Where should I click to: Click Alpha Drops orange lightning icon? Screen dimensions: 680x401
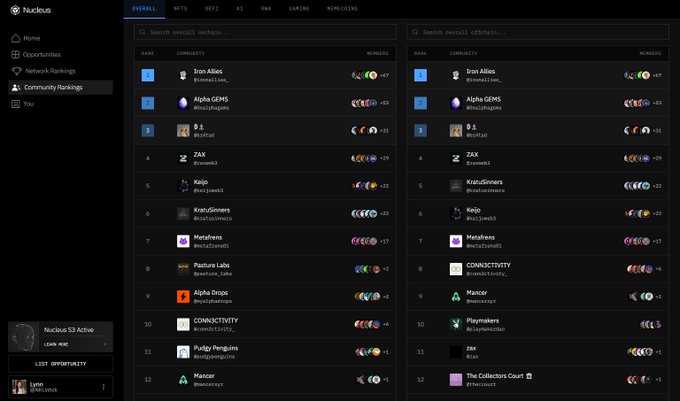(183, 297)
